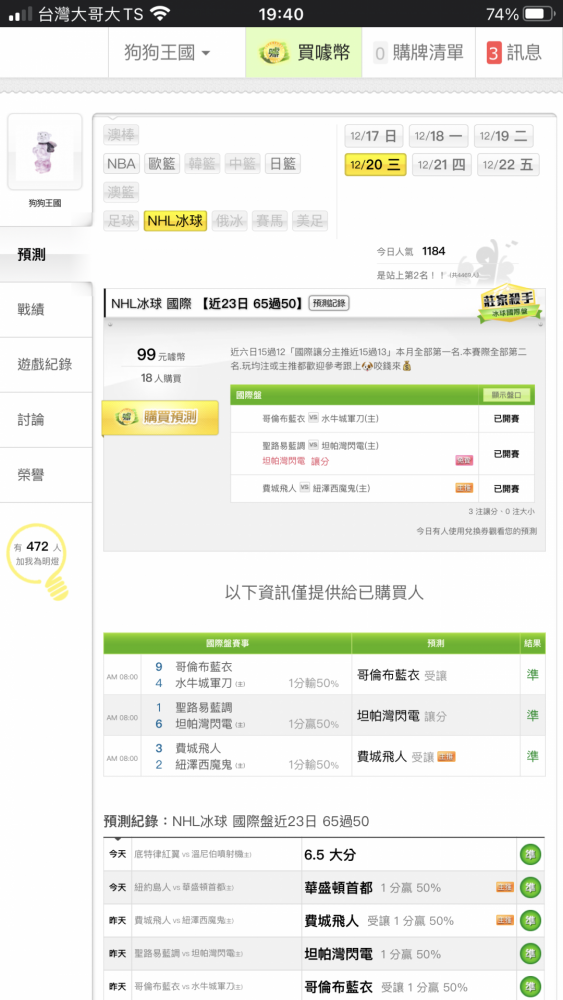Viewport: 563px width, 1000px height.
Task: Click green 準 badge for 6.5 大分
Action: point(530,855)
